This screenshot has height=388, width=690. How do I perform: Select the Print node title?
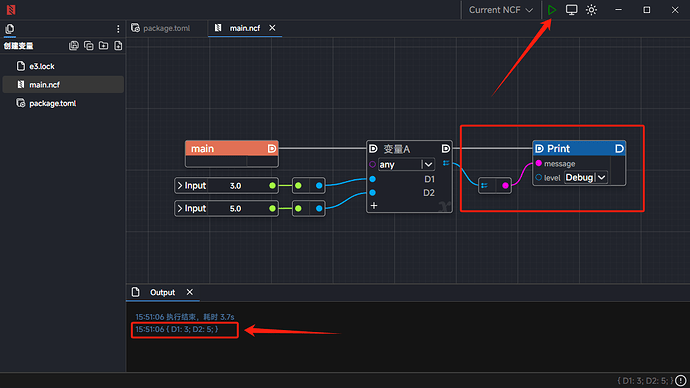point(558,149)
